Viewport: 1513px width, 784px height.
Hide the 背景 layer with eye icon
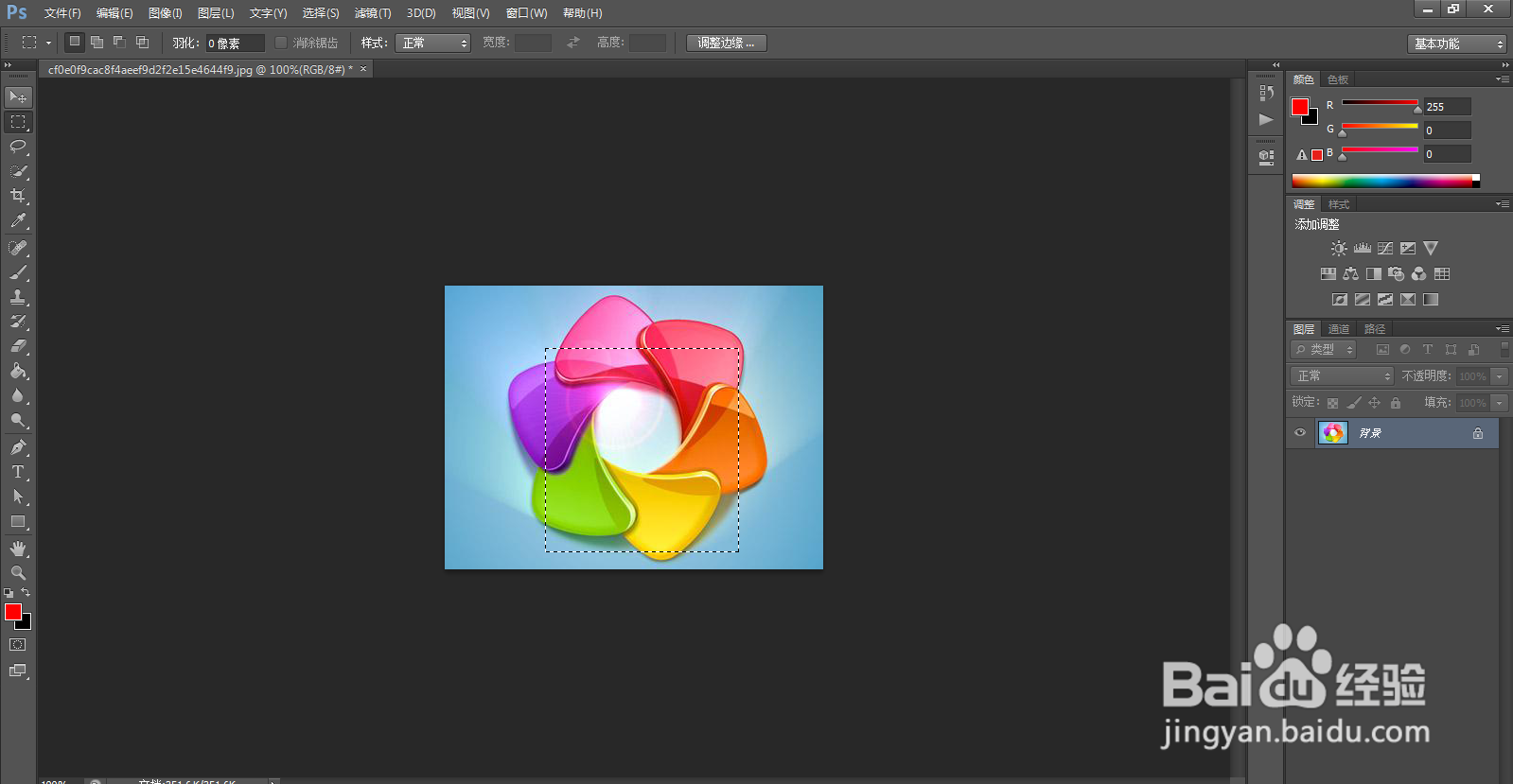pos(1300,433)
